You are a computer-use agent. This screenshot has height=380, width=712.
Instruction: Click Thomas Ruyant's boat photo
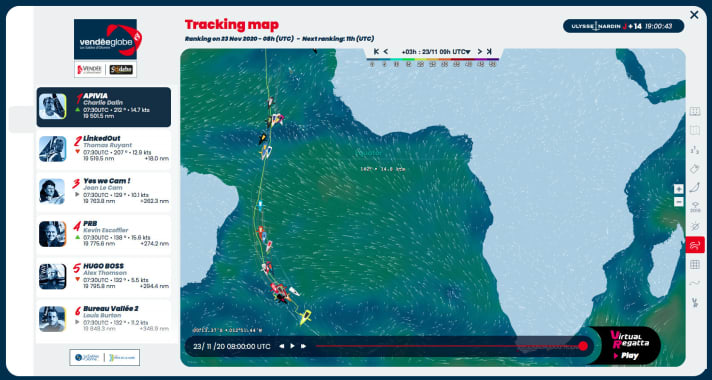[53, 149]
